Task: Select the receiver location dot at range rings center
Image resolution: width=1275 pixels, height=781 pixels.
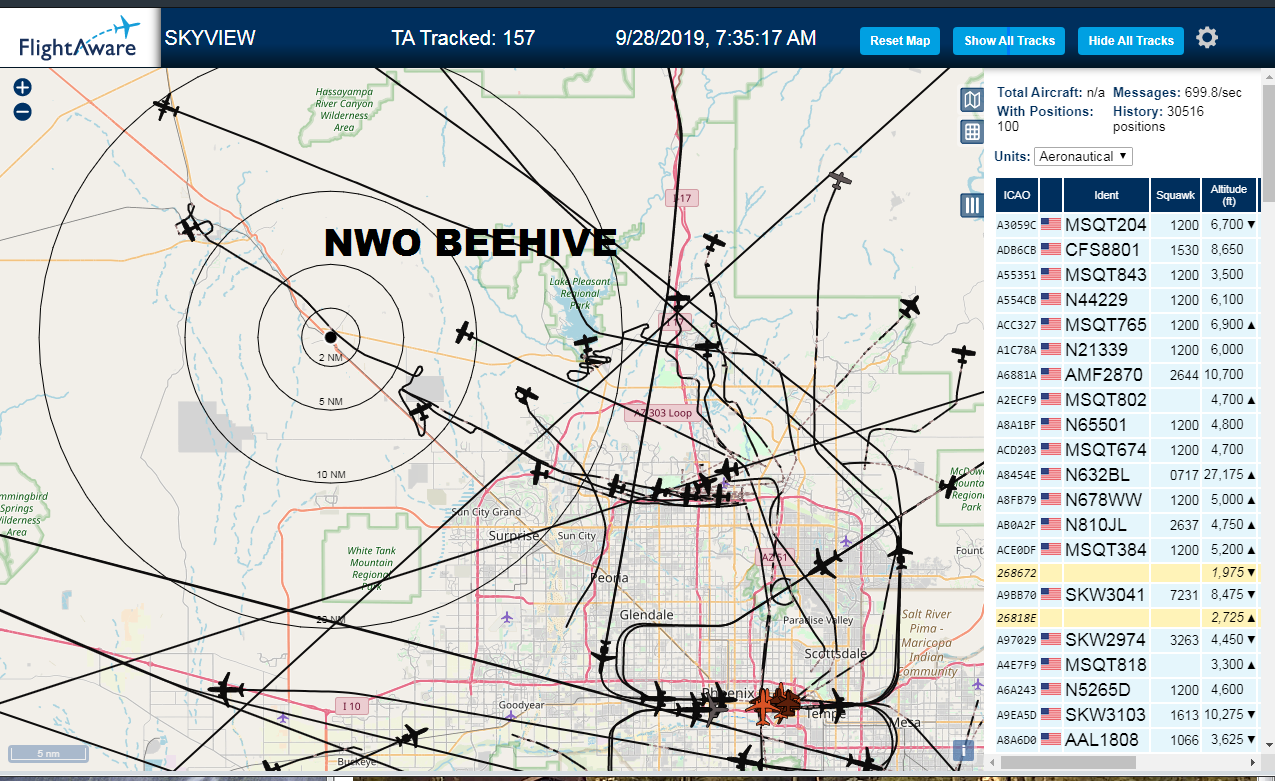Action: coord(331,336)
